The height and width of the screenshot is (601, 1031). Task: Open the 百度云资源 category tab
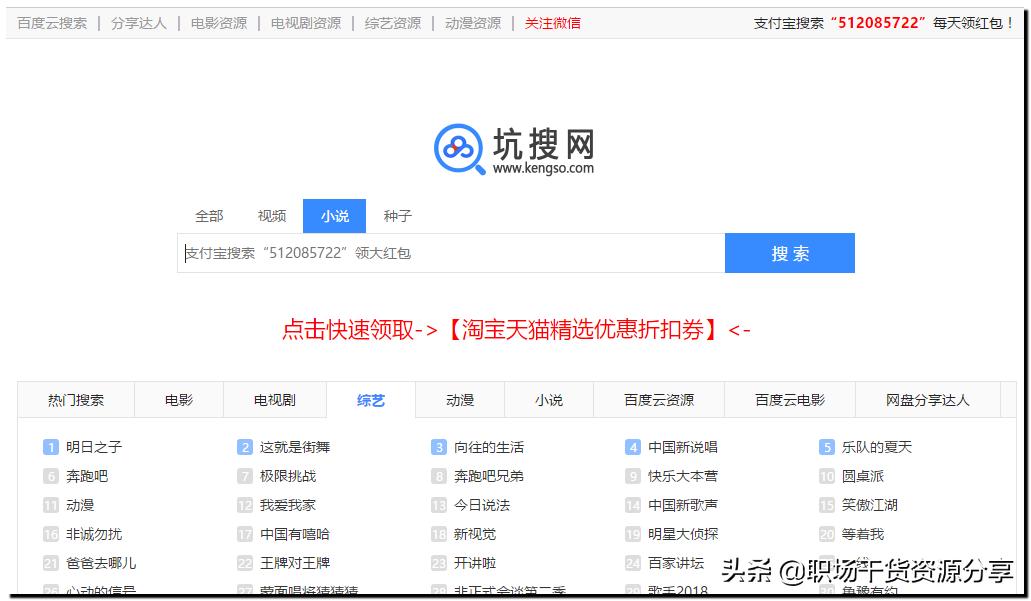660,399
